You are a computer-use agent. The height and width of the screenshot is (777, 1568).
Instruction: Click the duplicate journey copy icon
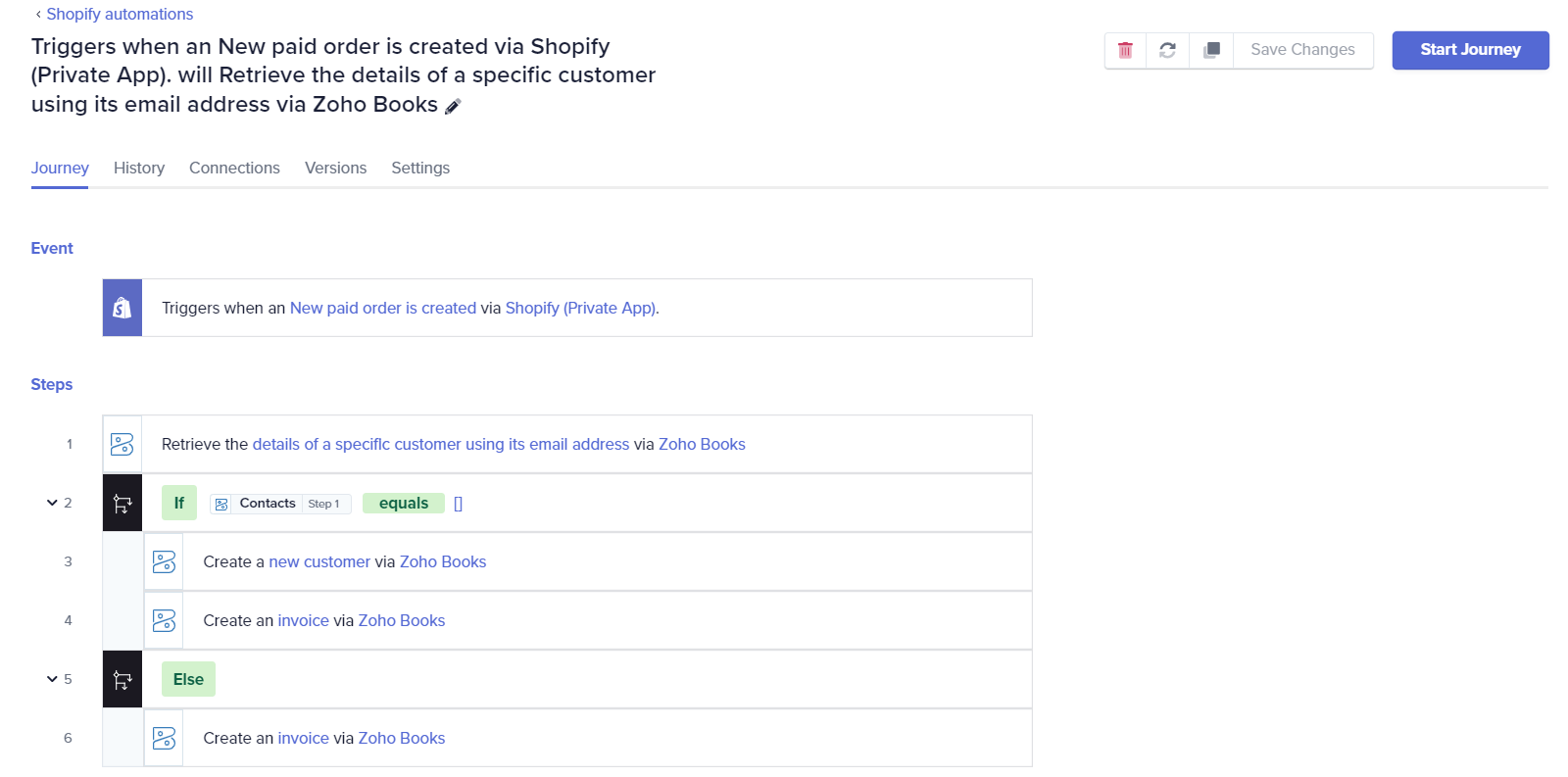[x=1211, y=50]
